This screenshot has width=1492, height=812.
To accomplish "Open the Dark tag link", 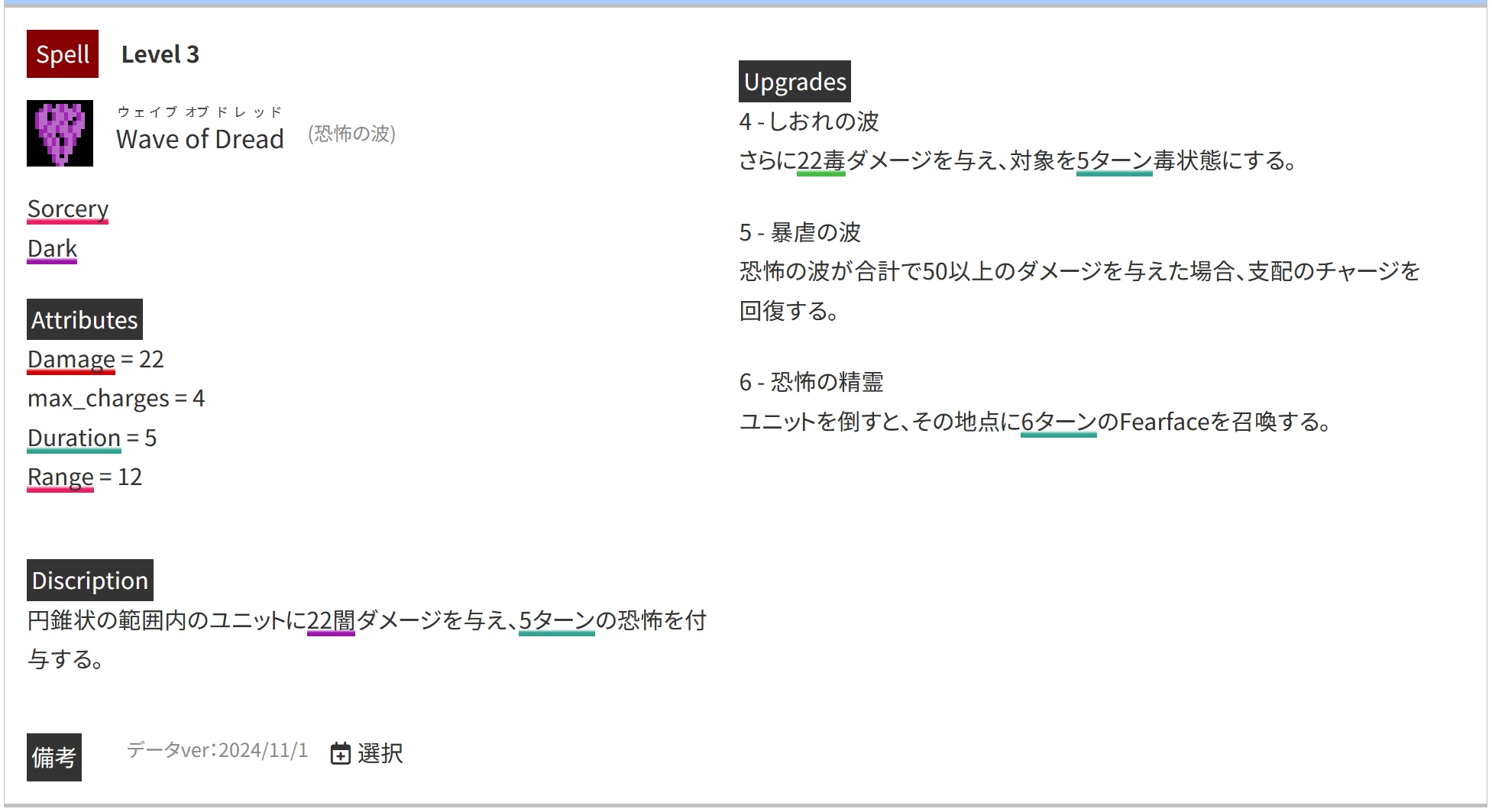I will pos(52,248).
